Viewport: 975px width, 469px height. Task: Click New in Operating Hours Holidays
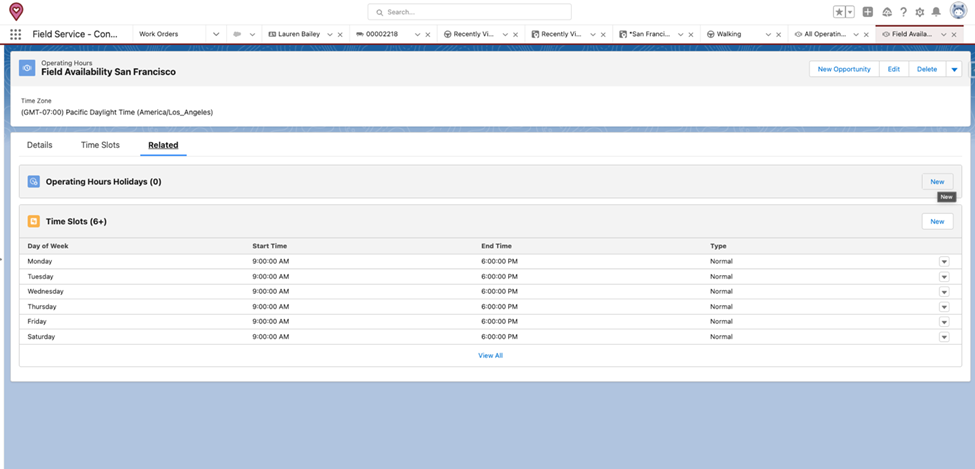(x=937, y=182)
